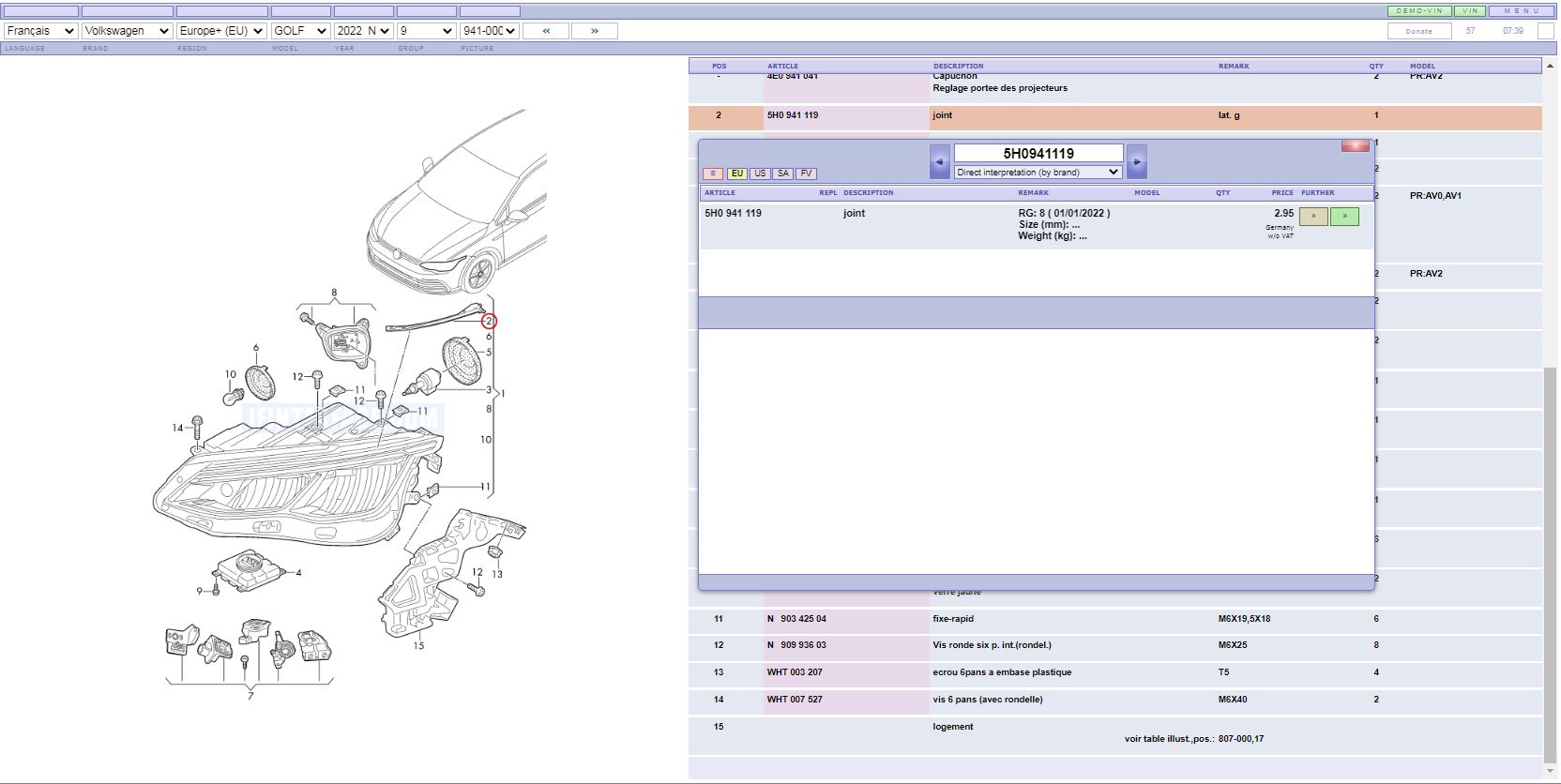Click the blank tab above Region
The height and width of the screenshot is (784, 1561).
pyautogui.click(x=221, y=11)
